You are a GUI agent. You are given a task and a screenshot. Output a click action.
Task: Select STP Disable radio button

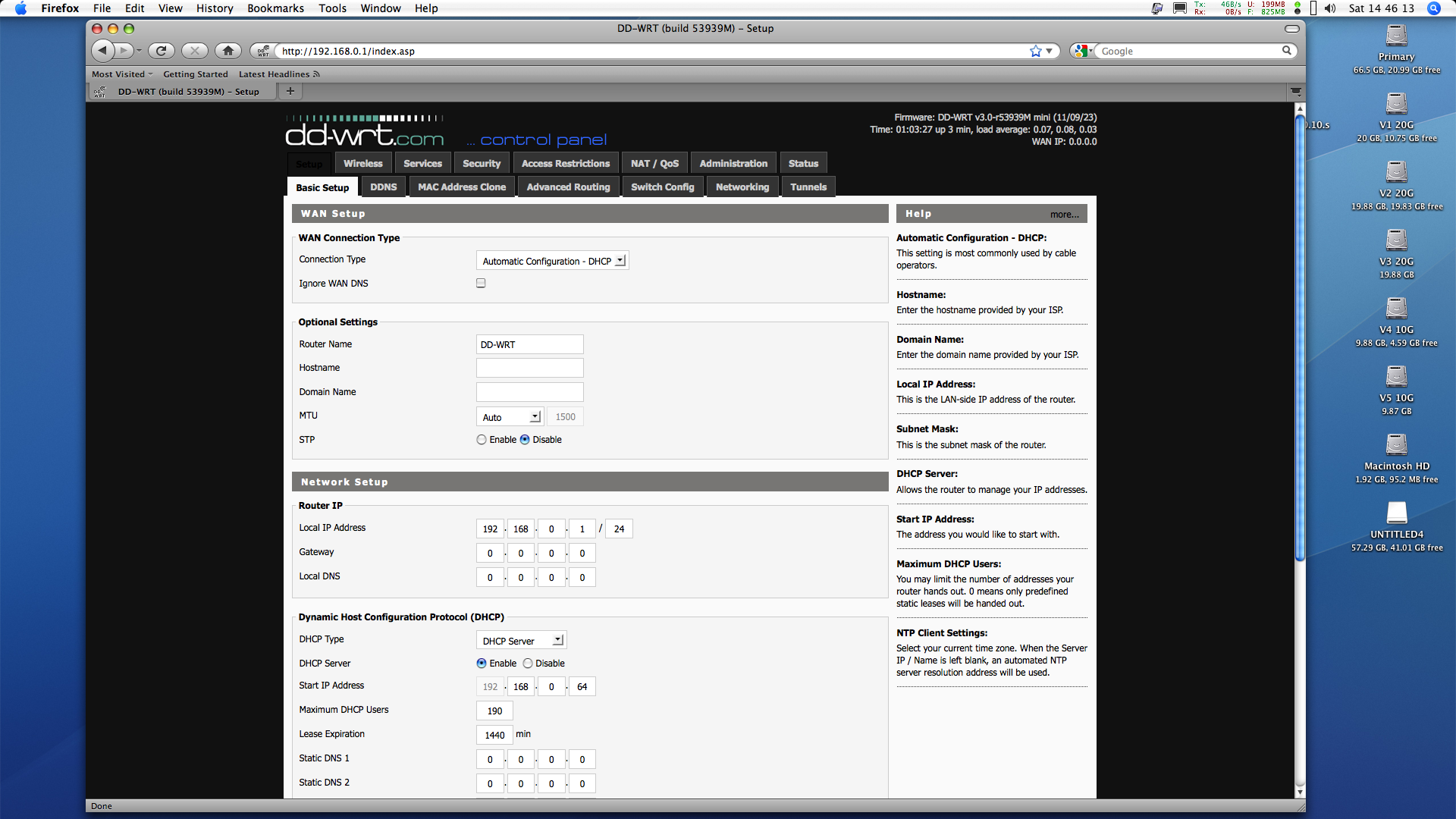click(525, 439)
